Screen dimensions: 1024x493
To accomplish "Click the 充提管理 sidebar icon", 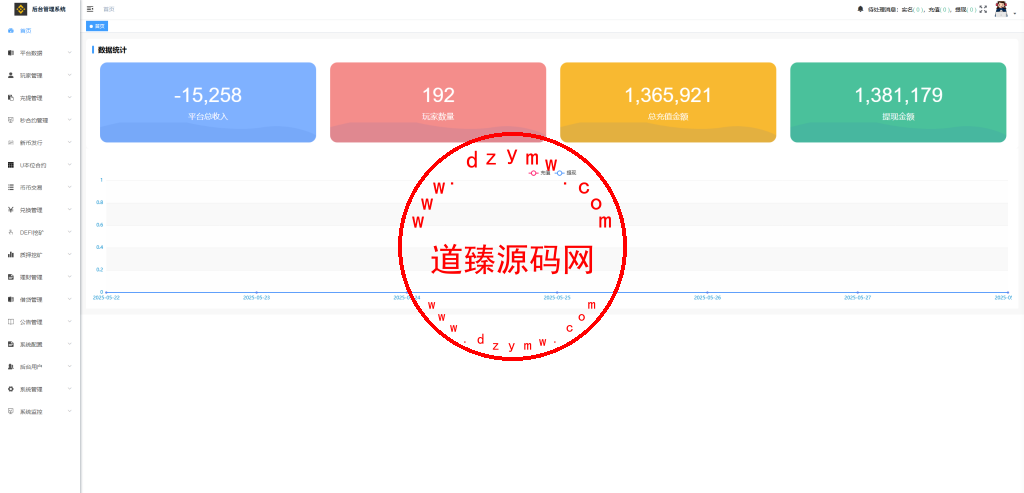I will click(10, 98).
